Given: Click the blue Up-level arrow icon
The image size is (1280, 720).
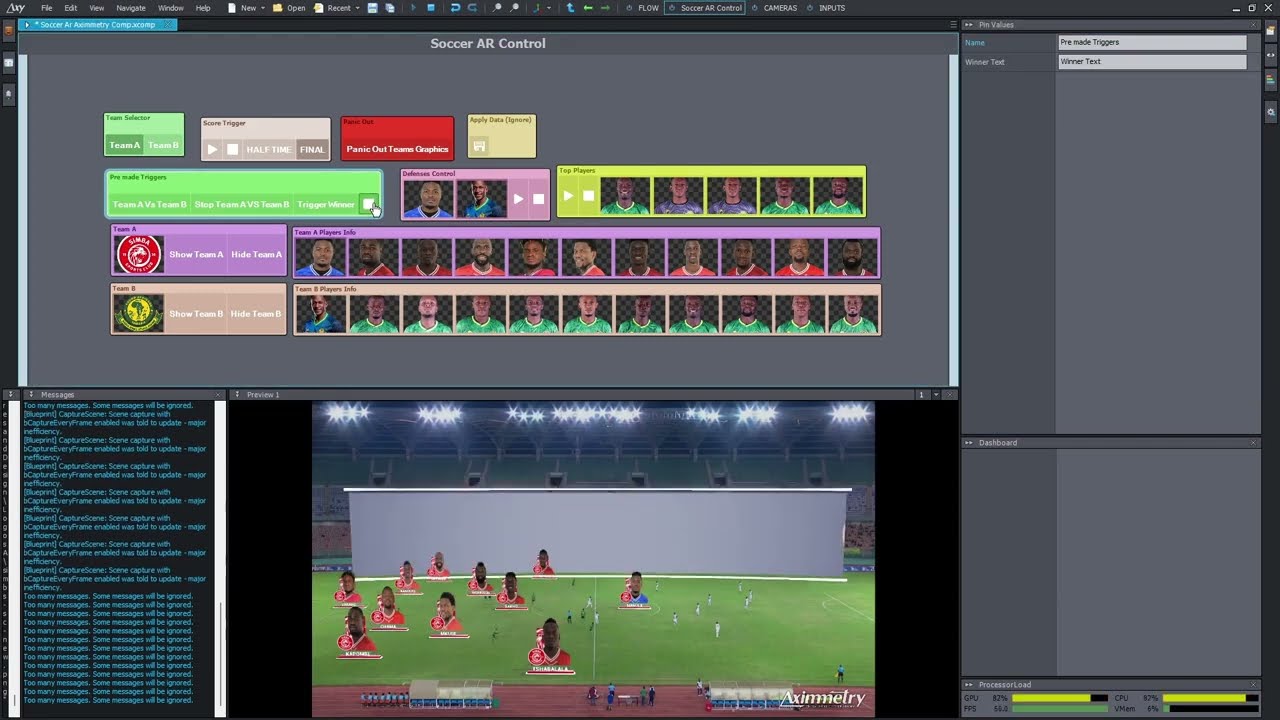Looking at the screenshot, I should point(570,8).
